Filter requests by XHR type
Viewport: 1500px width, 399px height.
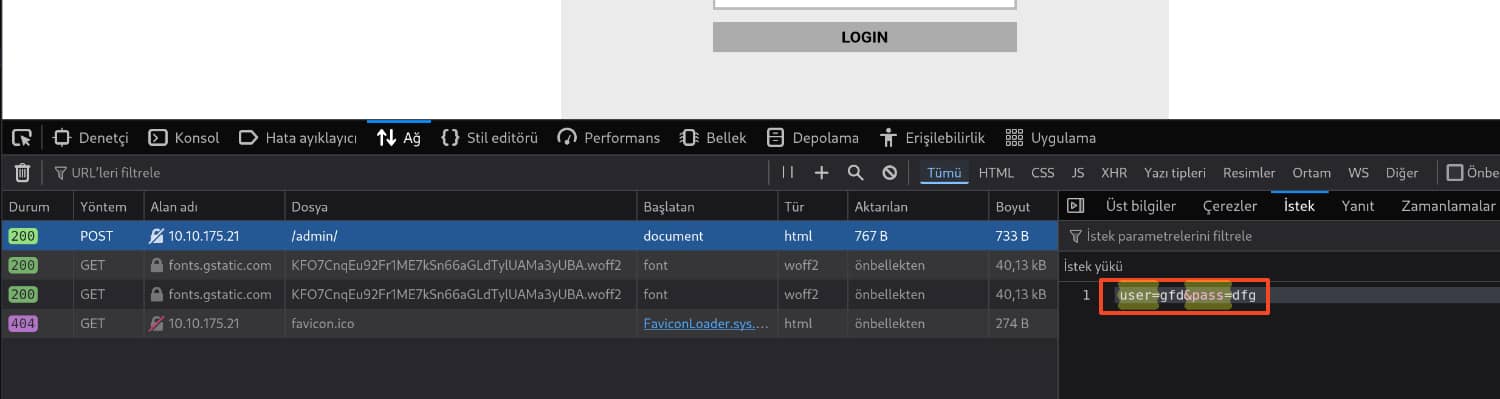(1114, 173)
